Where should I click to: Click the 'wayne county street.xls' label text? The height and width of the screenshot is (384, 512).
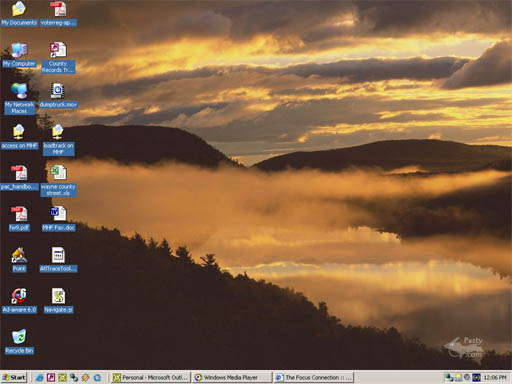(58, 190)
